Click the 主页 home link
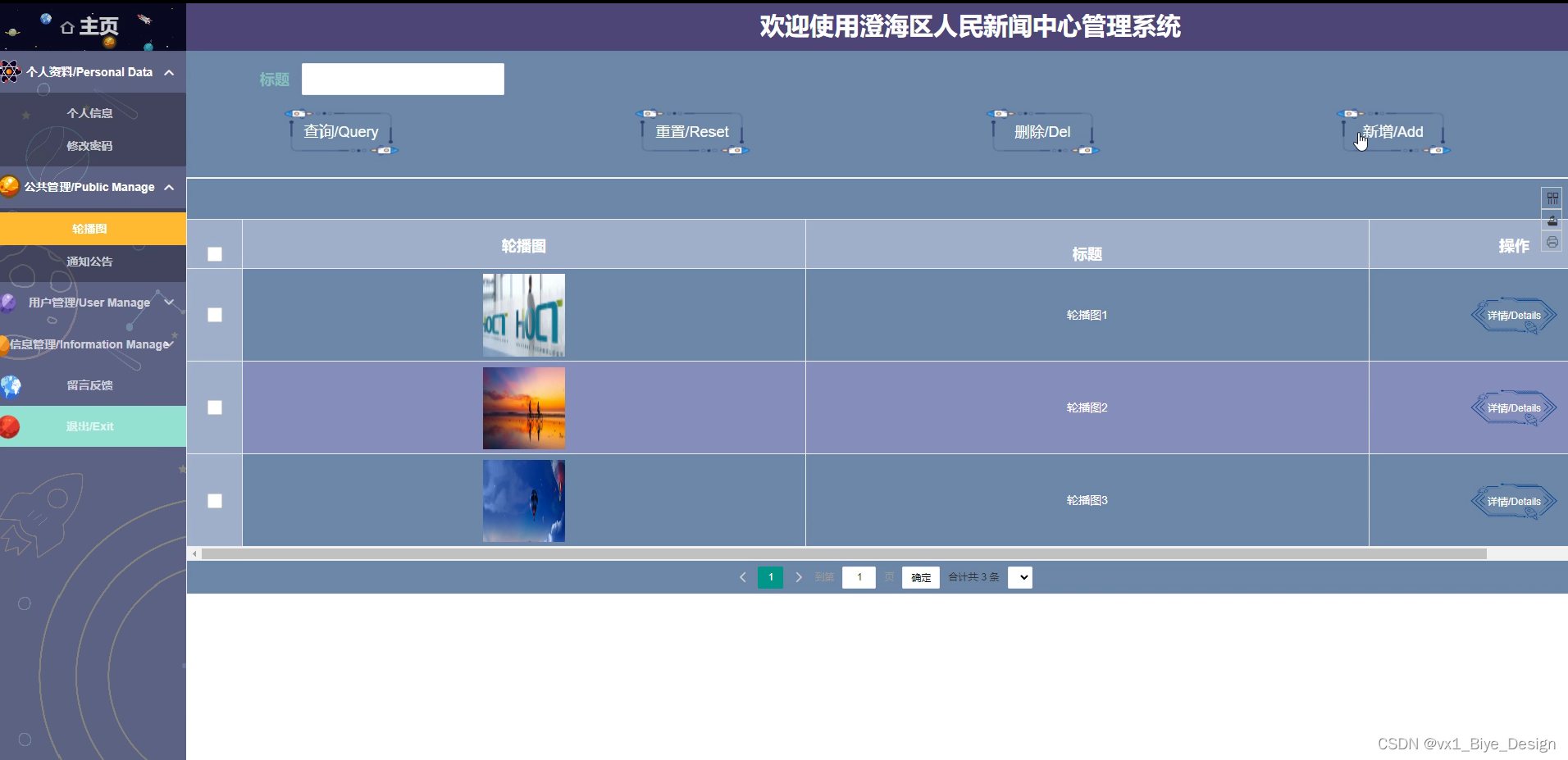 pos(90,27)
